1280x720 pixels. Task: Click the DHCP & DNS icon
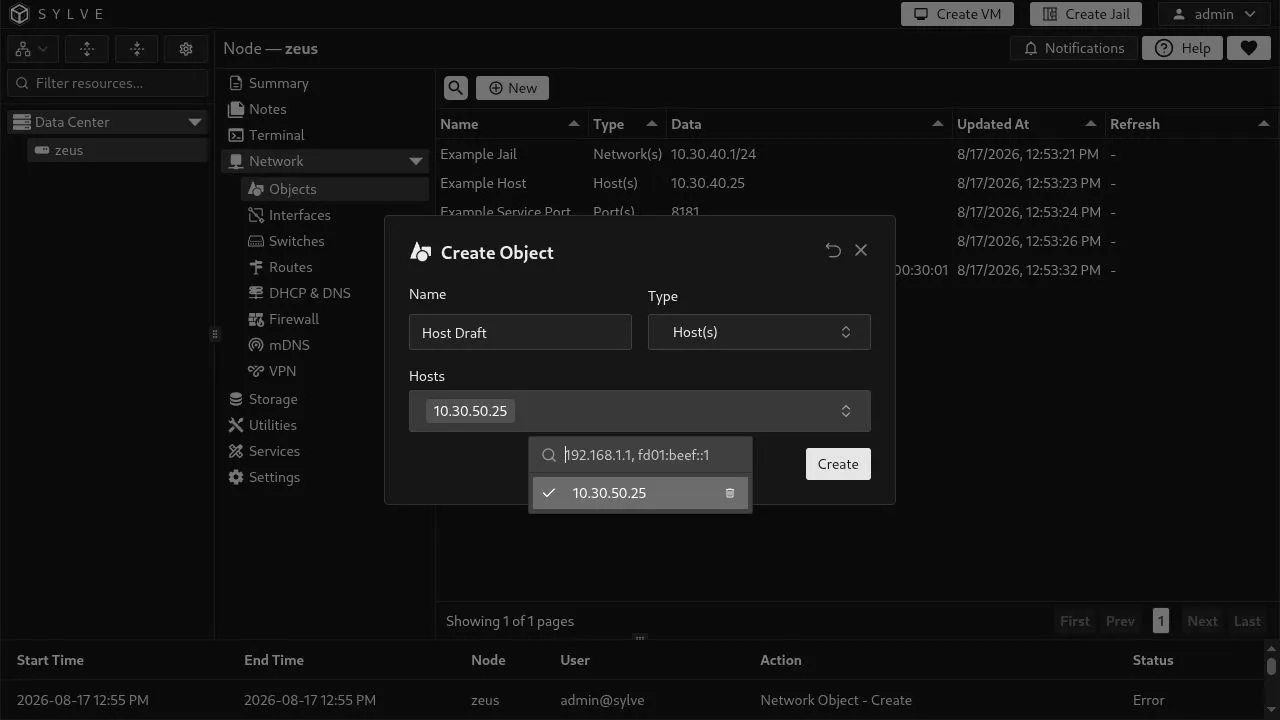point(256,293)
